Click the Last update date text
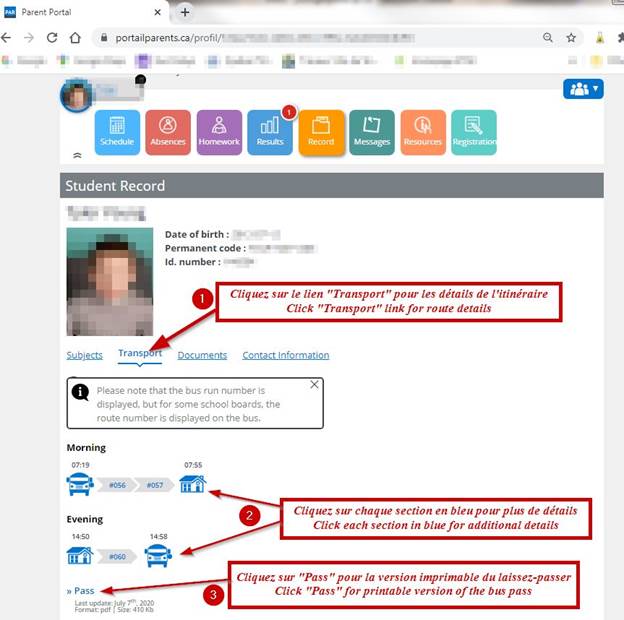The width and height of the screenshot is (624, 620). [115, 603]
